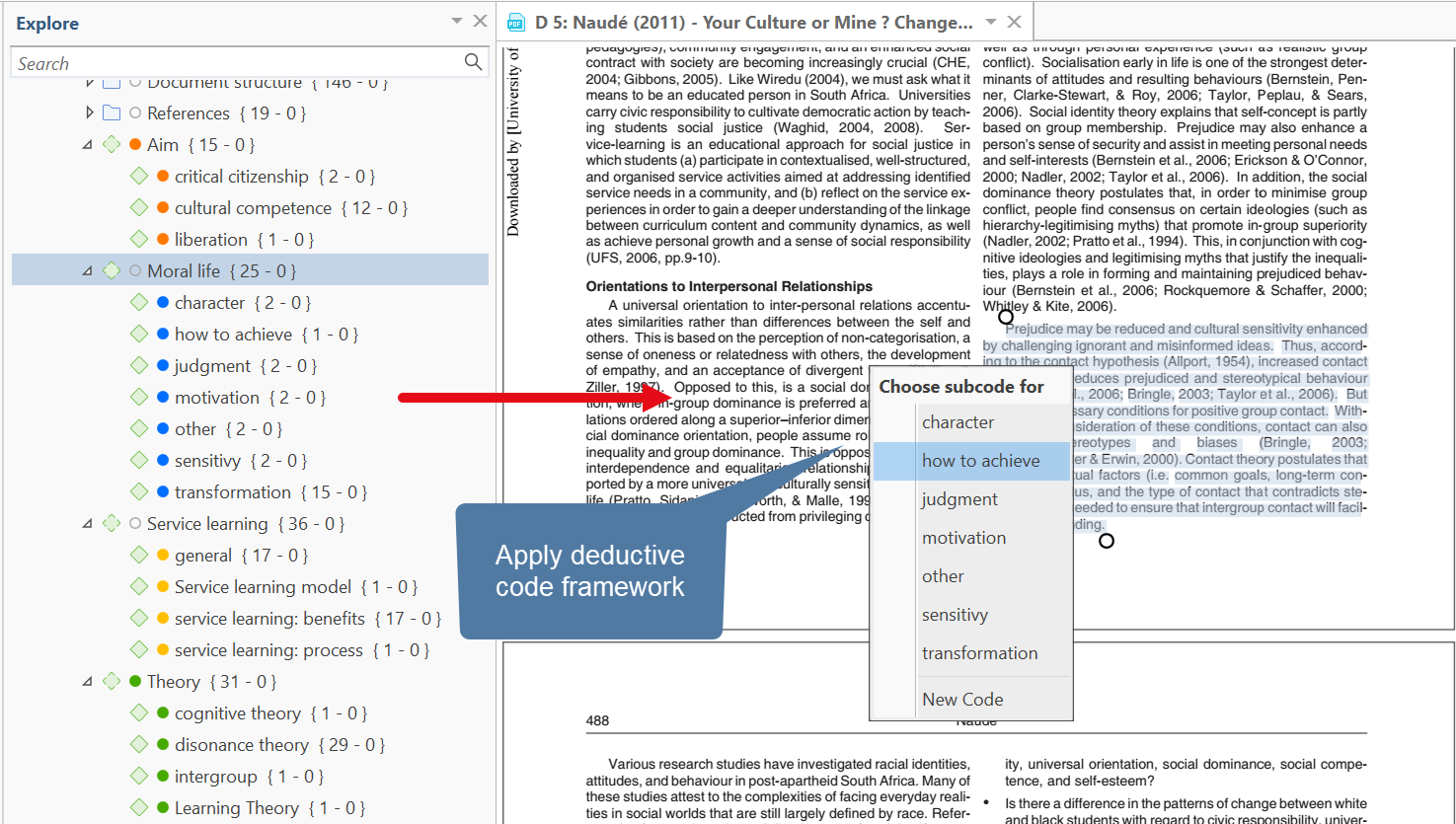The image size is (1456, 824).
Task: Open the Explore panel options dropdown arrow
Action: click(456, 21)
